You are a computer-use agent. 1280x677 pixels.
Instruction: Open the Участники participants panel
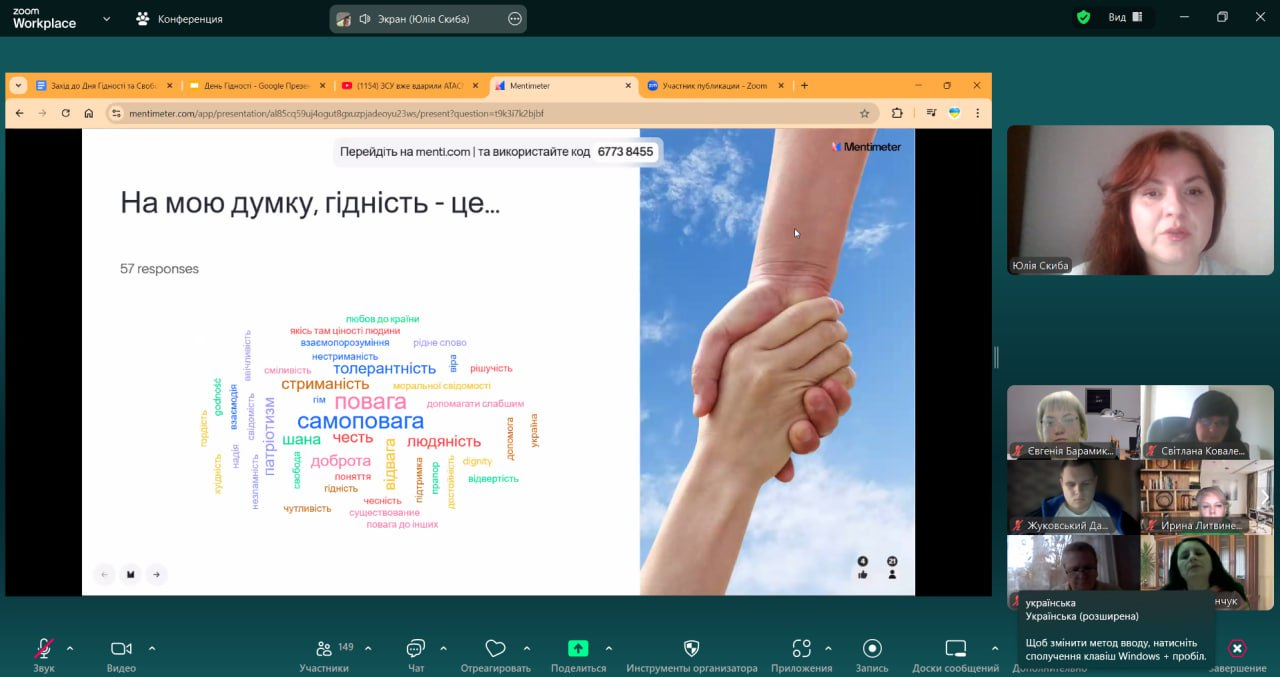[324, 653]
